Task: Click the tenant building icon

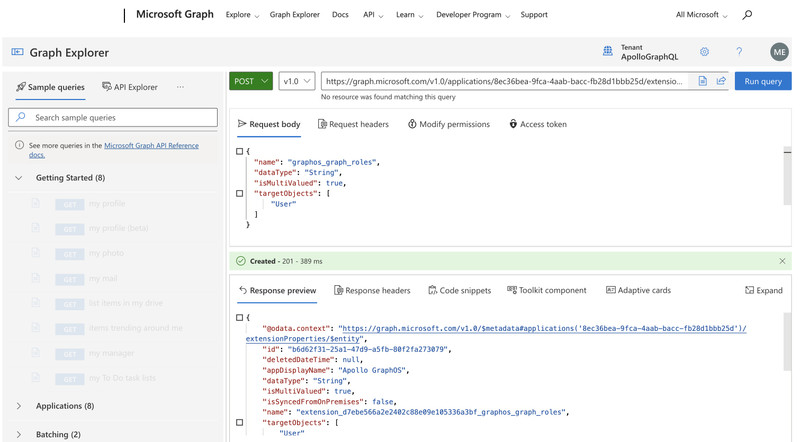Action: [x=608, y=51]
